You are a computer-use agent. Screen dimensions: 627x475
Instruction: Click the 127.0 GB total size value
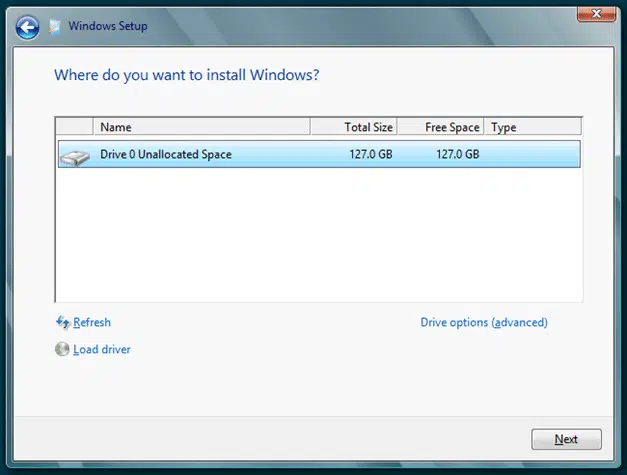[x=371, y=154]
